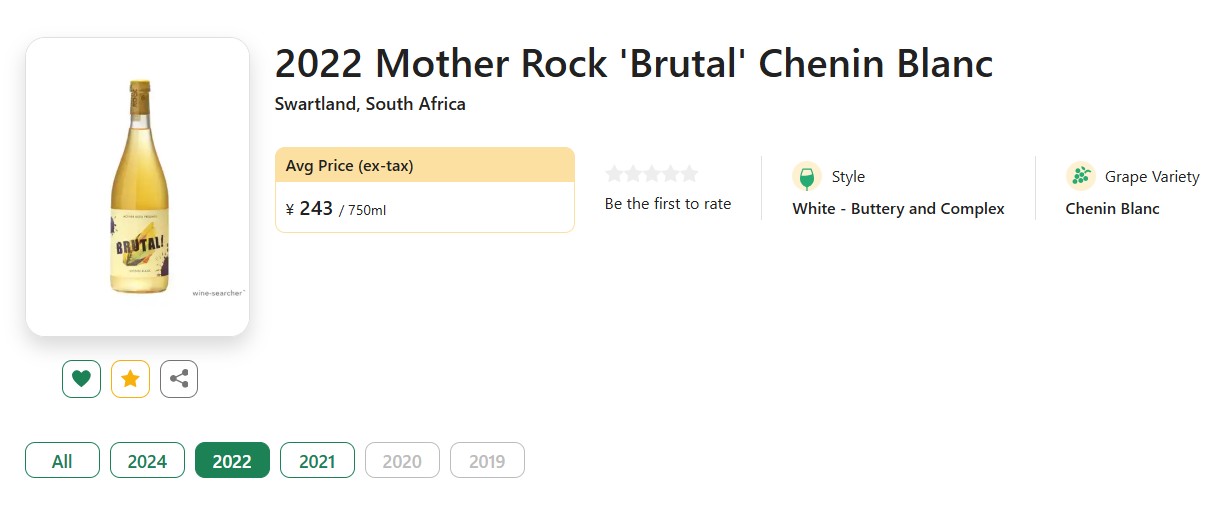Select the All vintages tab
Screen dimensions: 1228x512
[x=62, y=461]
